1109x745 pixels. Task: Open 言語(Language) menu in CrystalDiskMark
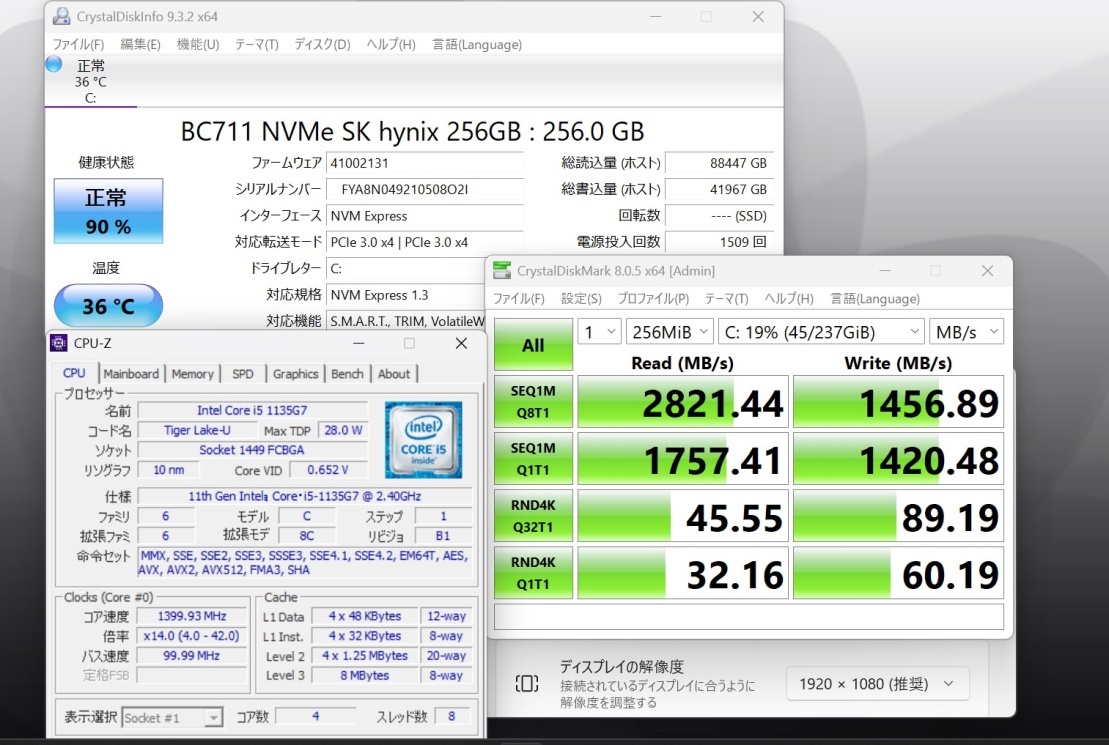point(876,299)
